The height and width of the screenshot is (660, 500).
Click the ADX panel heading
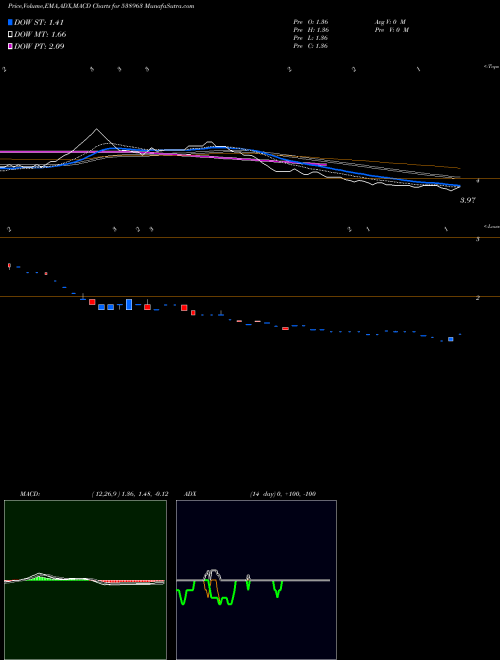pos(190,494)
